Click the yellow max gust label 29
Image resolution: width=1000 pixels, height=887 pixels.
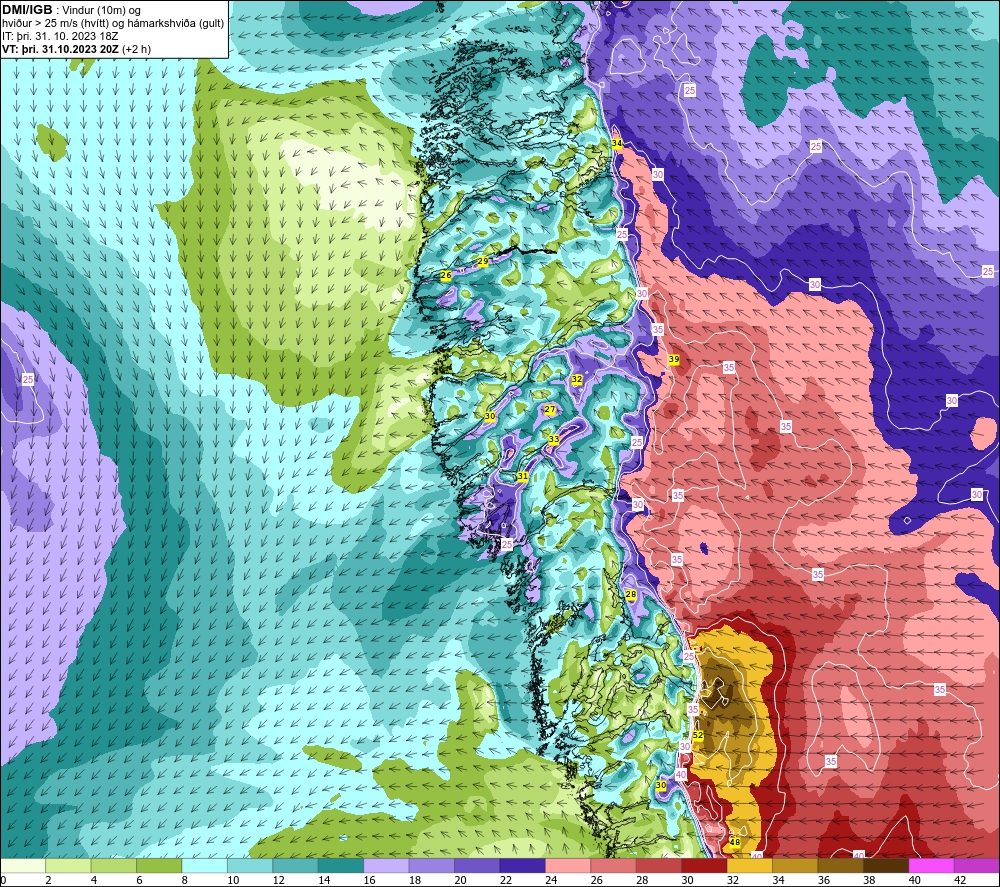(x=483, y=261)
